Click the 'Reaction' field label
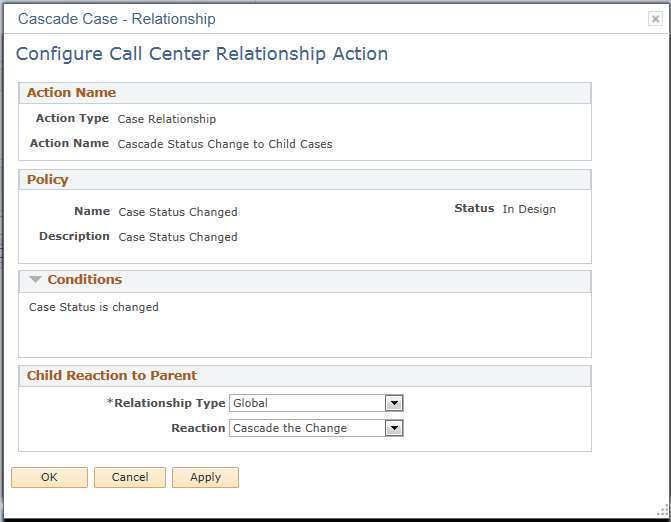 [x=198, y=428]
